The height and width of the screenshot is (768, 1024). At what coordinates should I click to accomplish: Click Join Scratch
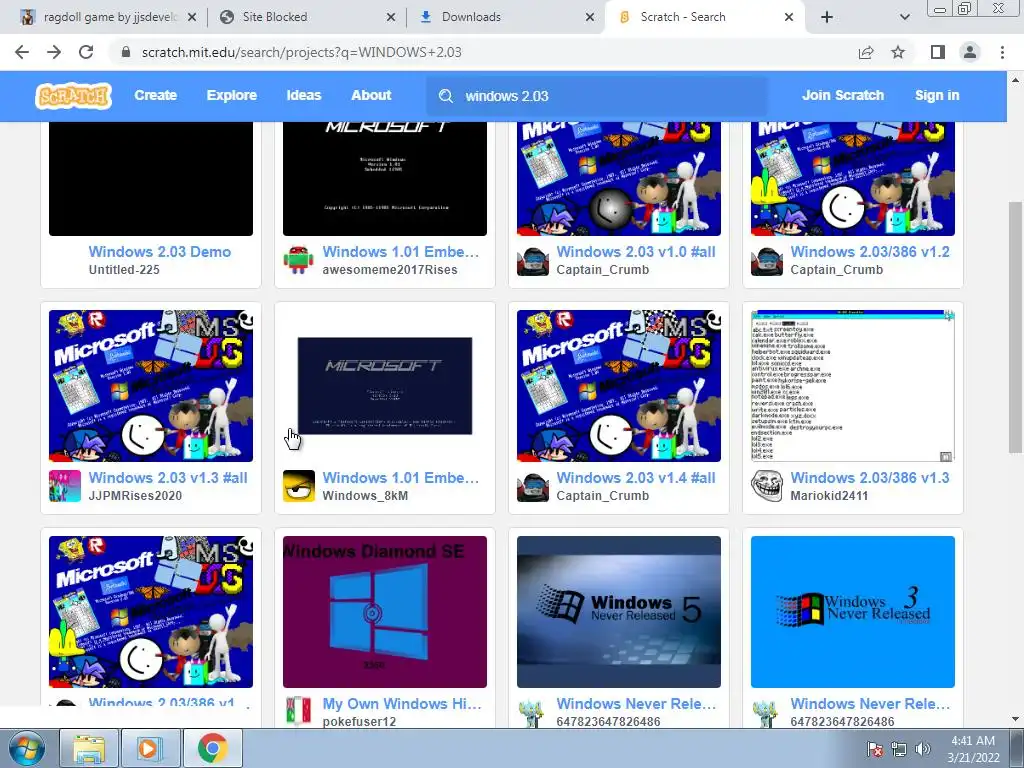tap(842, 95)
